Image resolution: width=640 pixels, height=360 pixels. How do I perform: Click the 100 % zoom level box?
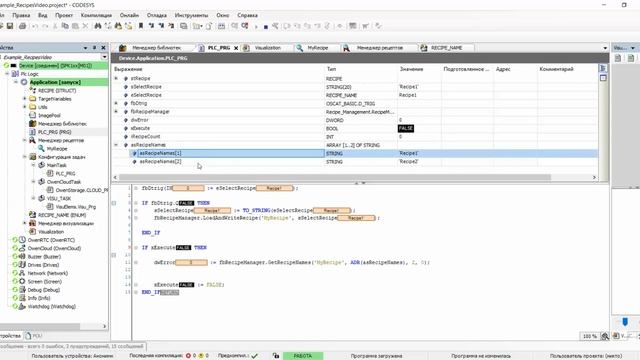[x=589, y=336]
